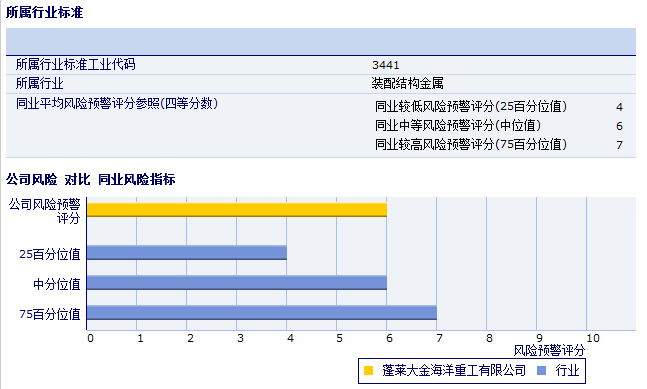Click the 同业平均风险预警评分参照(四等分数) label
This screenshot has width=647, height=389.
coord(117,103)
